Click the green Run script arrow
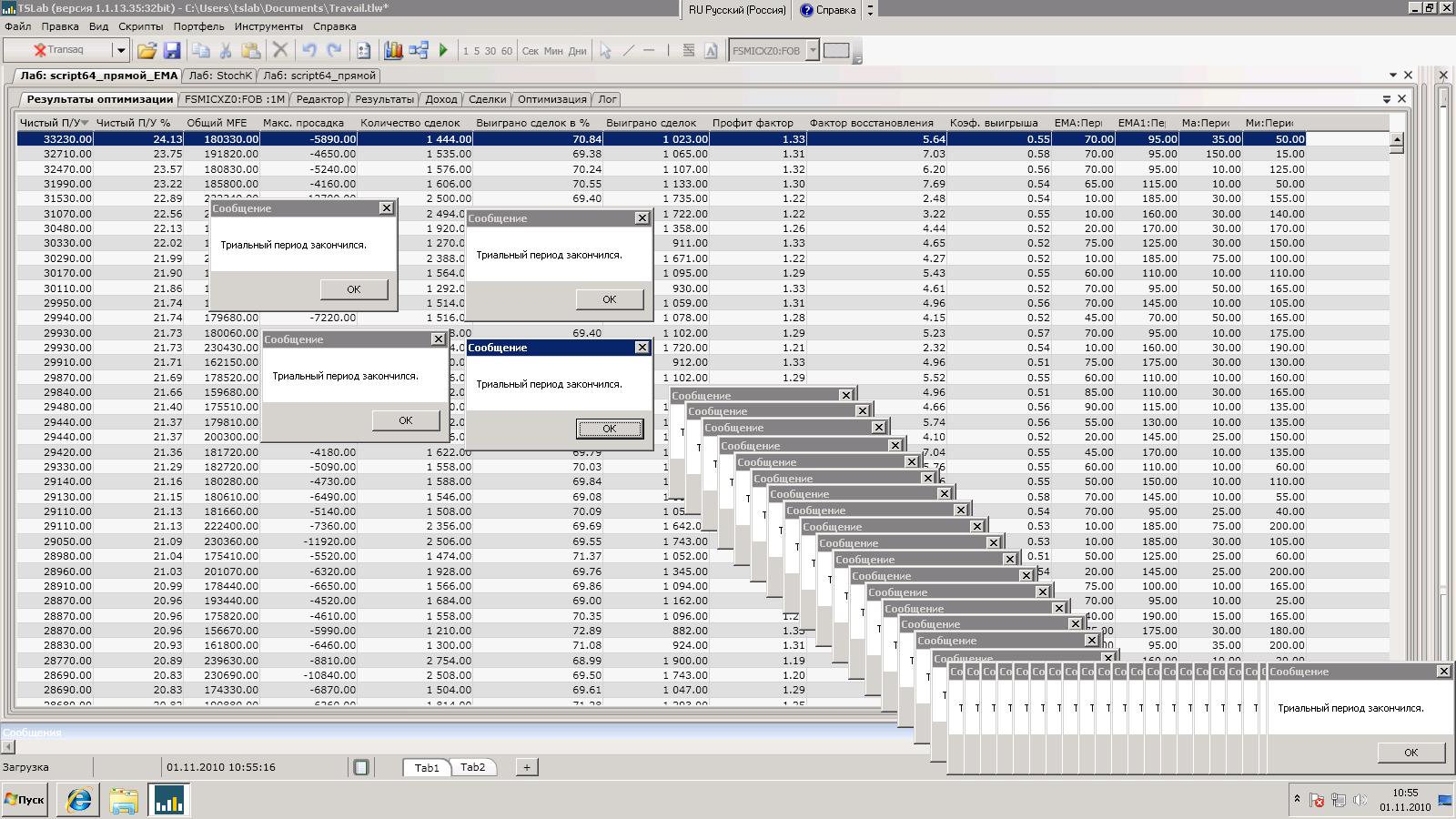This screenshot has width=1456, height=819. pos(444,51)
